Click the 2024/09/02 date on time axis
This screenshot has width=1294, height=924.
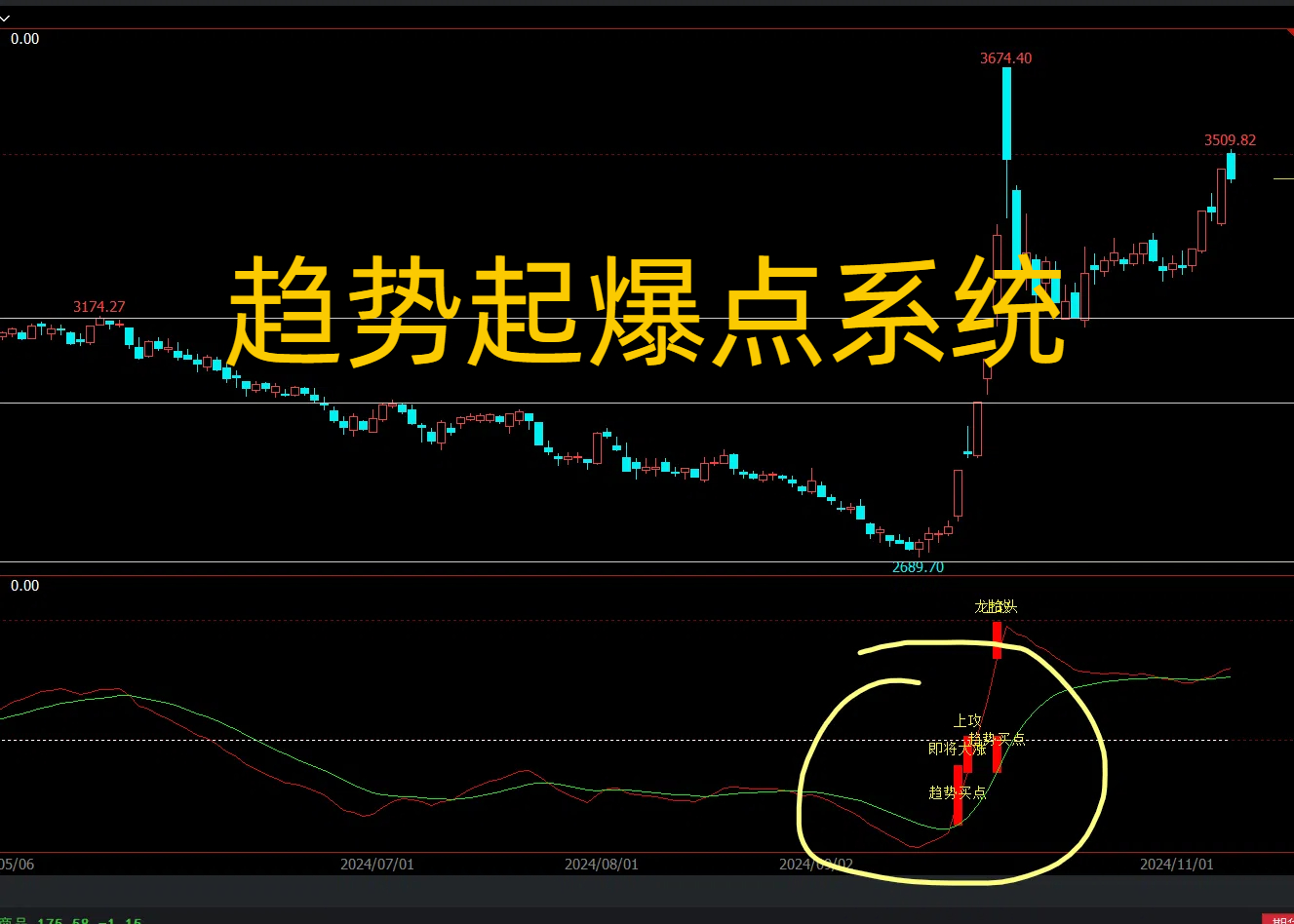[x=816, y=865]
